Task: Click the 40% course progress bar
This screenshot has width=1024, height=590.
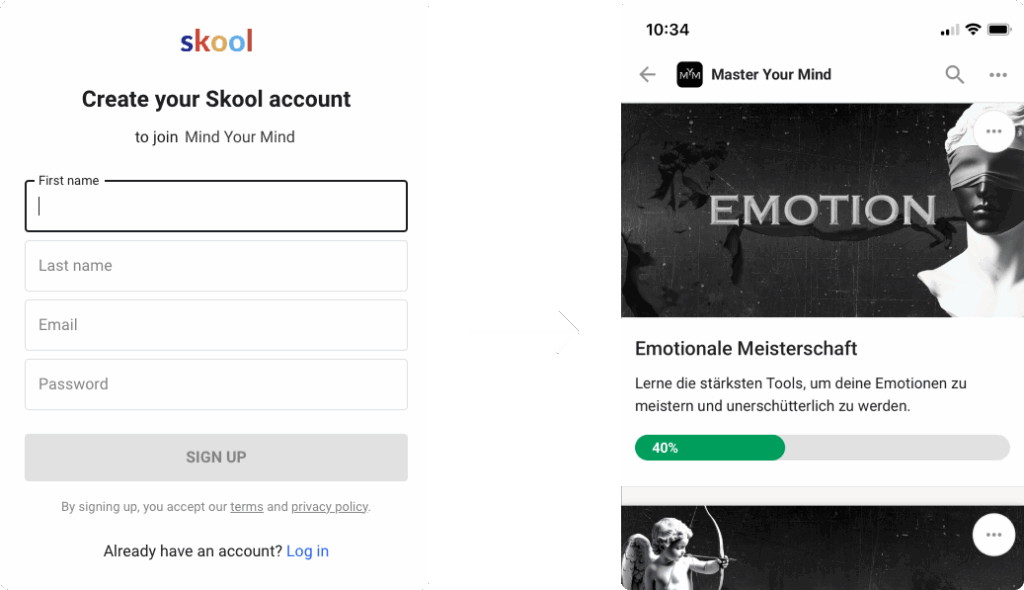Action: coord(821,448)
